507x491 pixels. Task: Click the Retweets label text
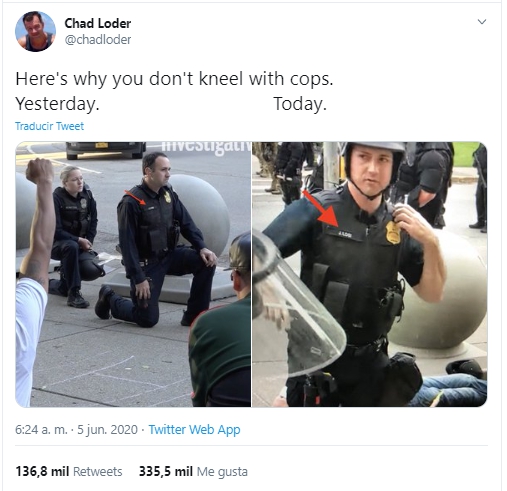coord(98,472)
